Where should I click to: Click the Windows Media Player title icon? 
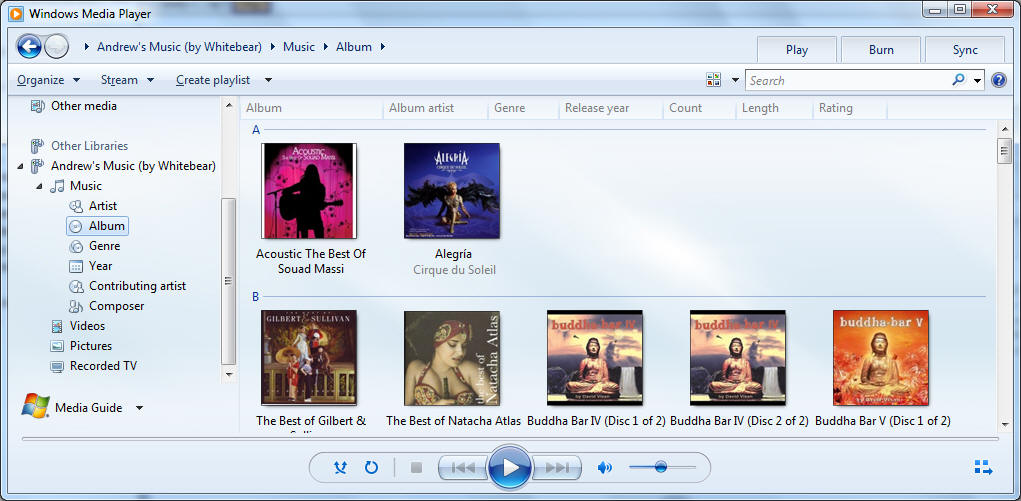(x=16, y=13)
